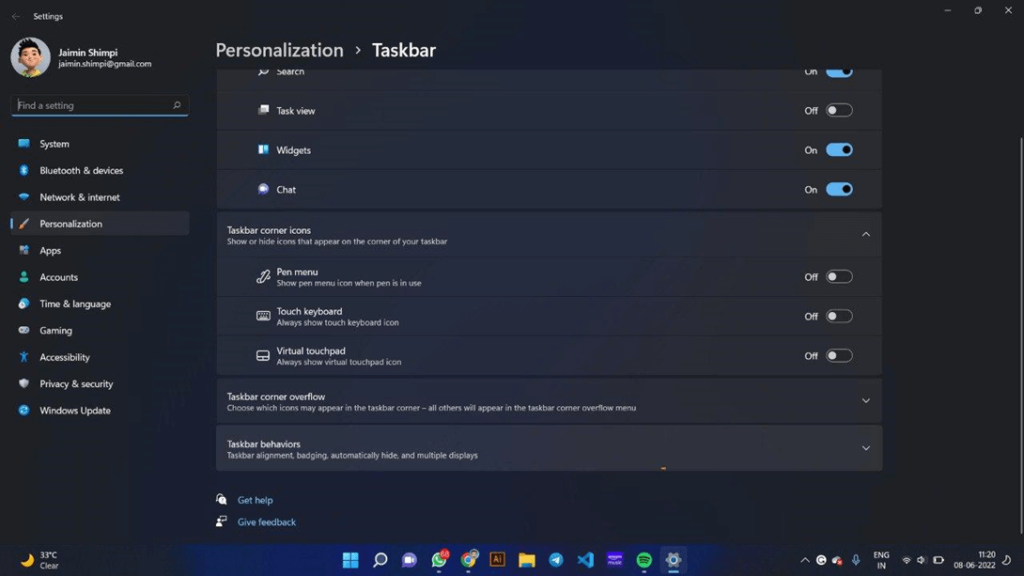Open Network & internet category

point(100,197)
